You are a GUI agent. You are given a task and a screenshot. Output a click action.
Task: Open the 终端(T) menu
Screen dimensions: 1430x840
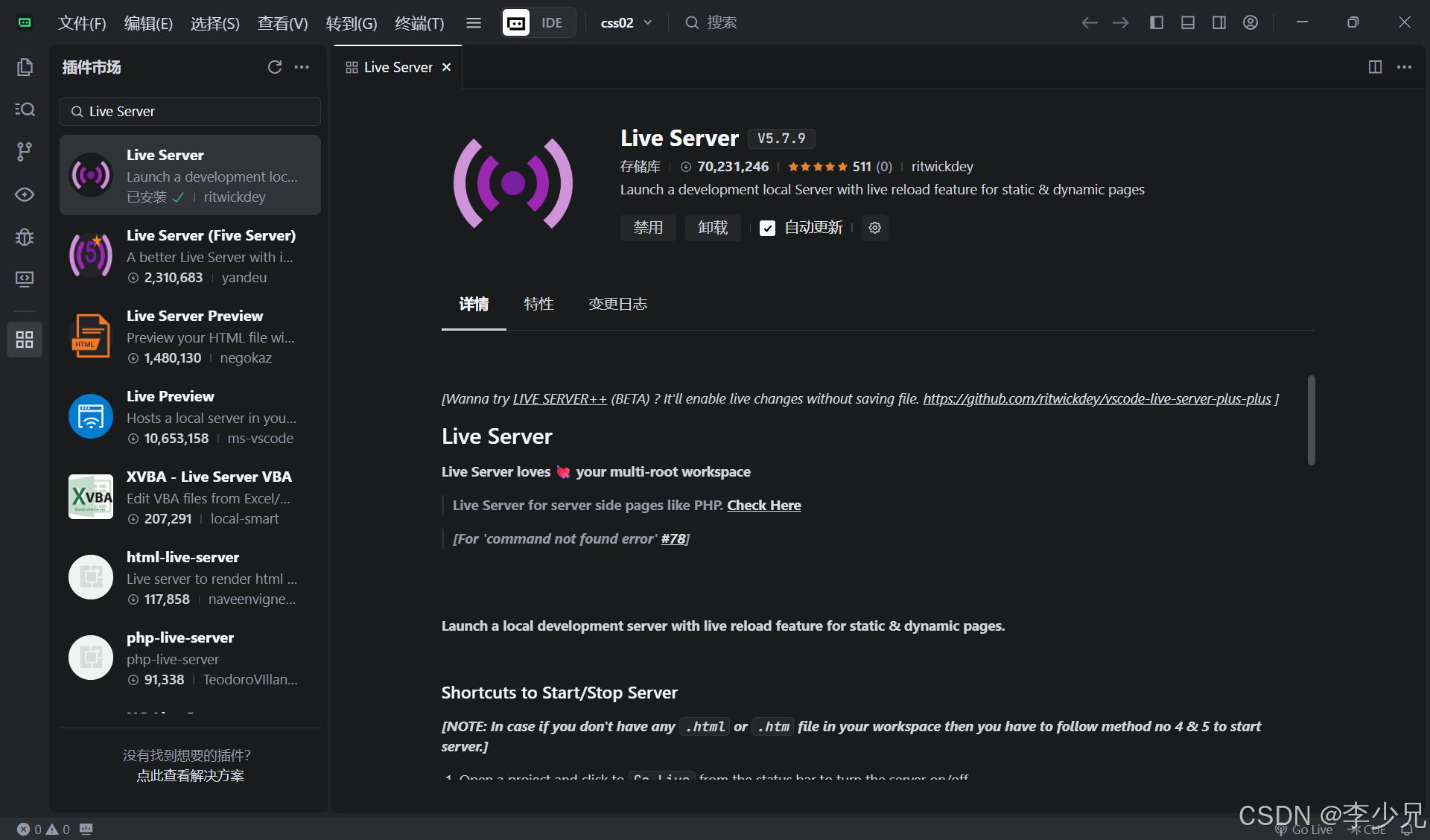coord(419,23)
